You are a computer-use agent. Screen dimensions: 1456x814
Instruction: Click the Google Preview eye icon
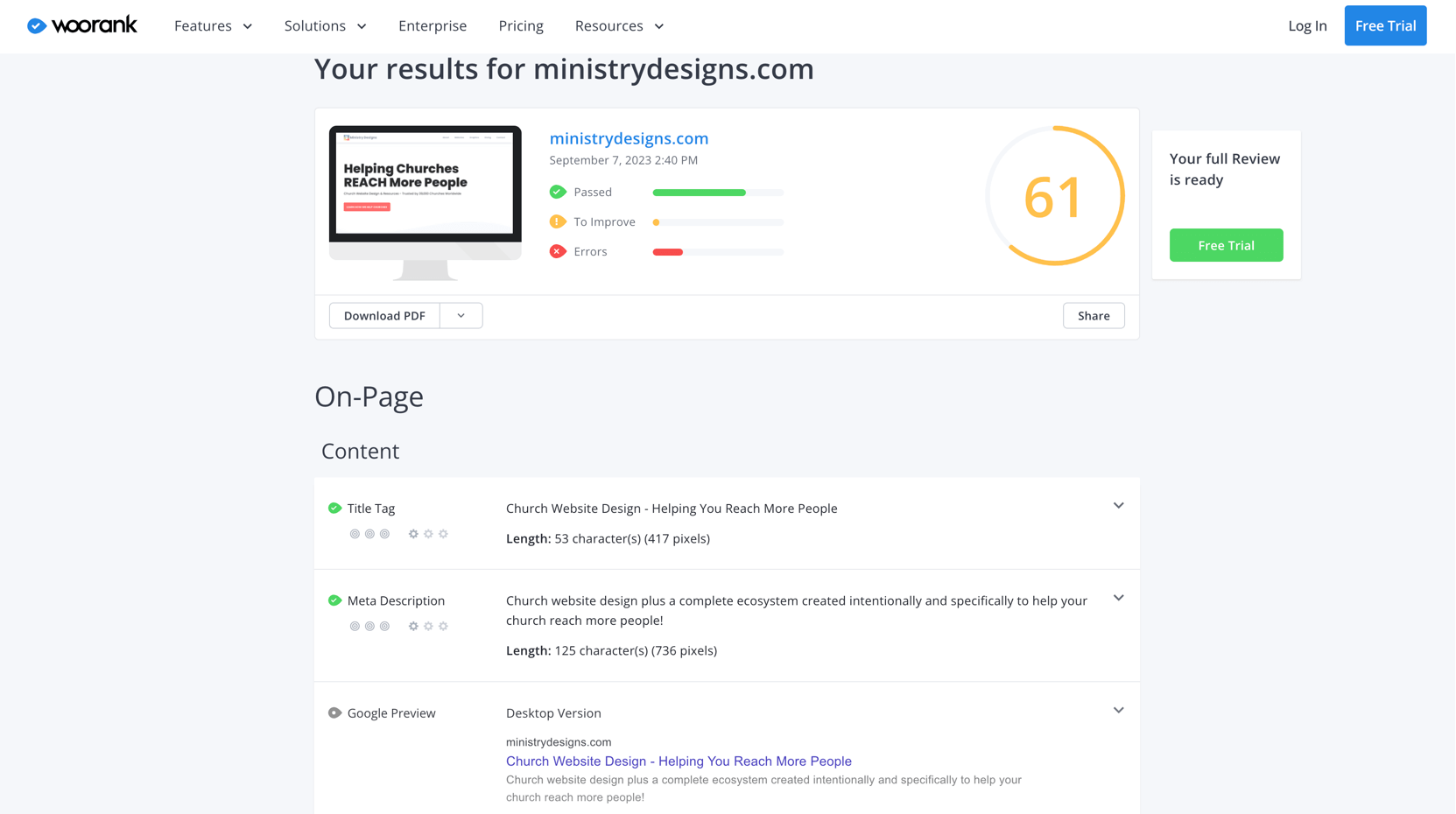tap(334, 713)
